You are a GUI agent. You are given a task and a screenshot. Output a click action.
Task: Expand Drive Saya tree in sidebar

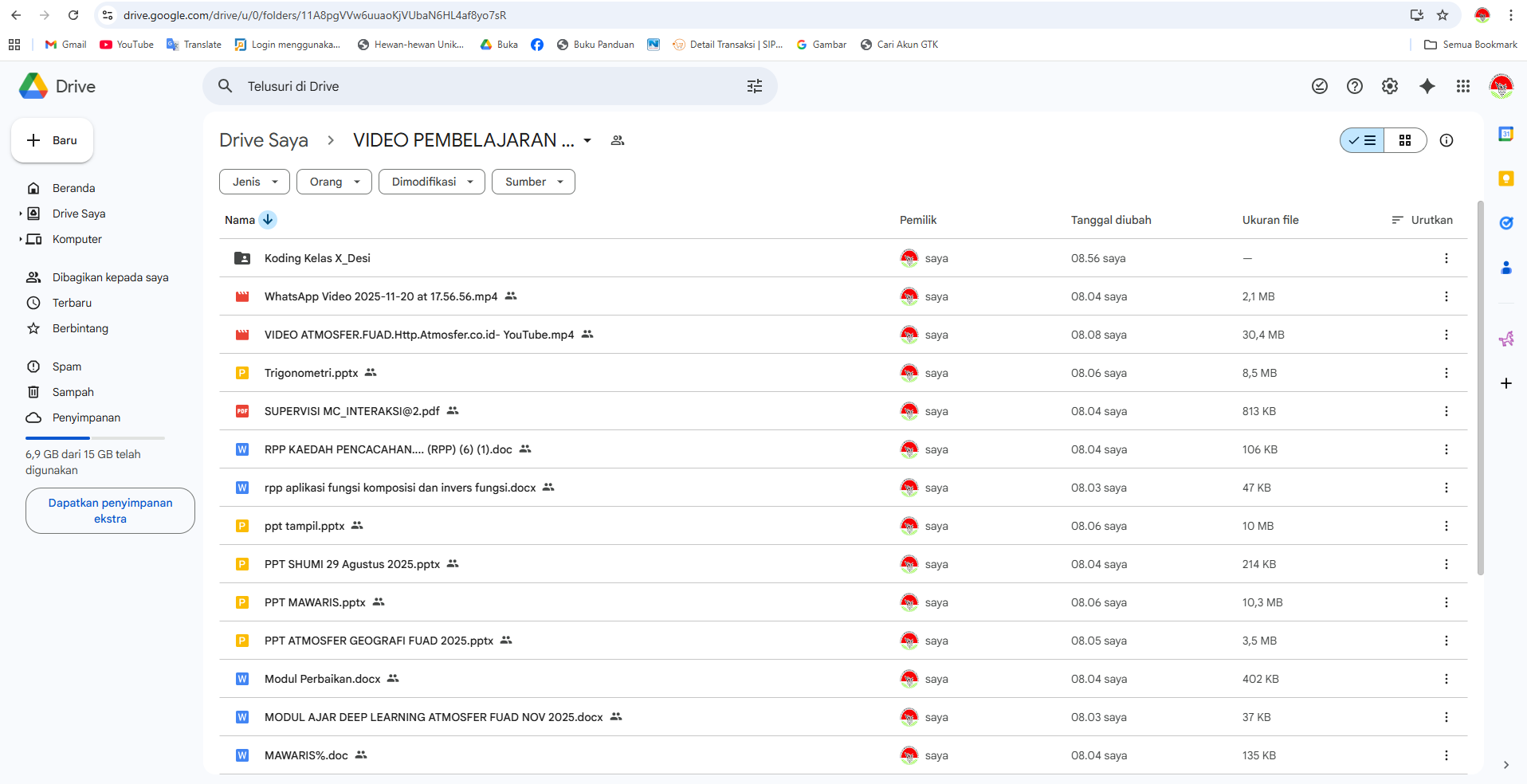[x=21, y=214]
